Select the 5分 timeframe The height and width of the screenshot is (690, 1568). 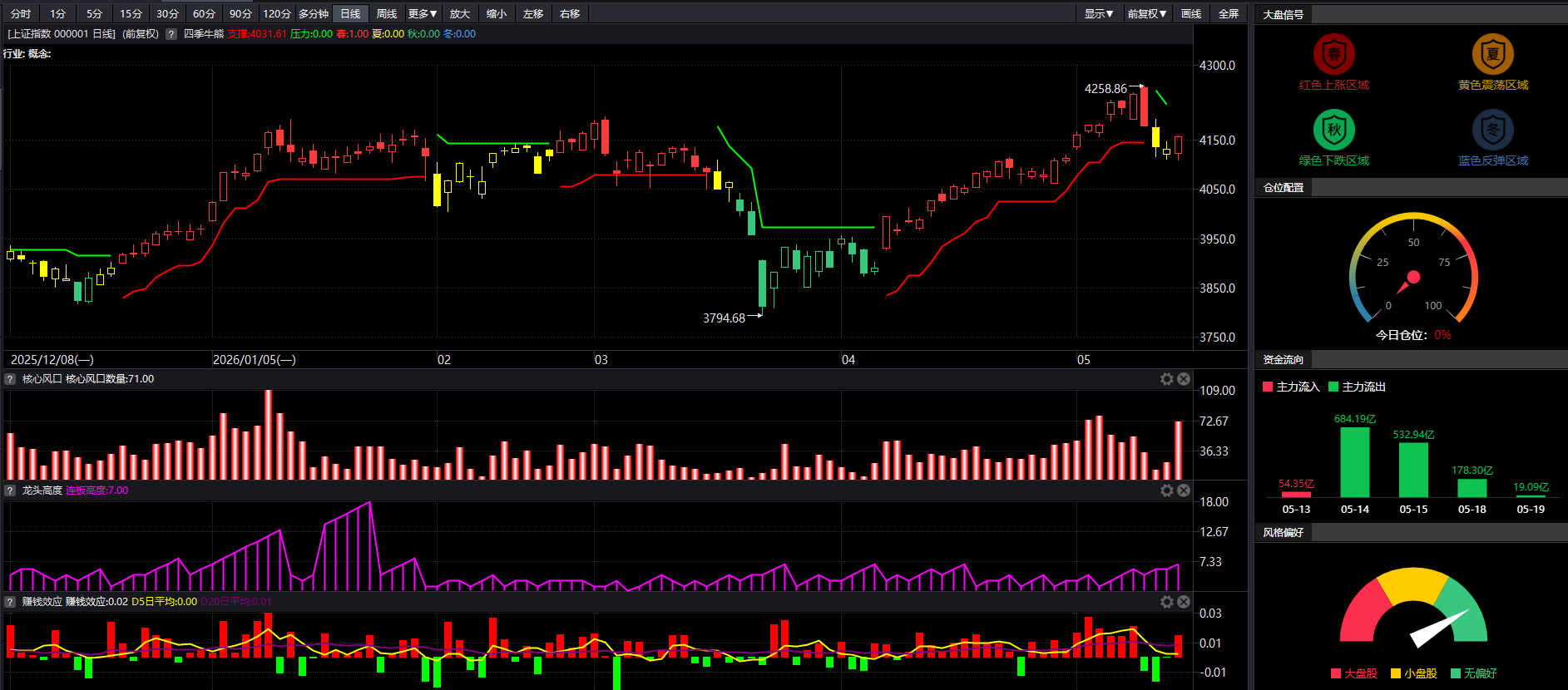(x=94, y=13)
